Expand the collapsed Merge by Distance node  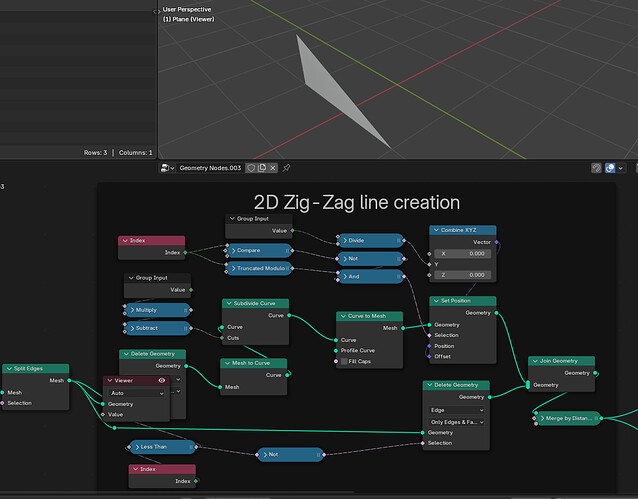tap(542, 418)
